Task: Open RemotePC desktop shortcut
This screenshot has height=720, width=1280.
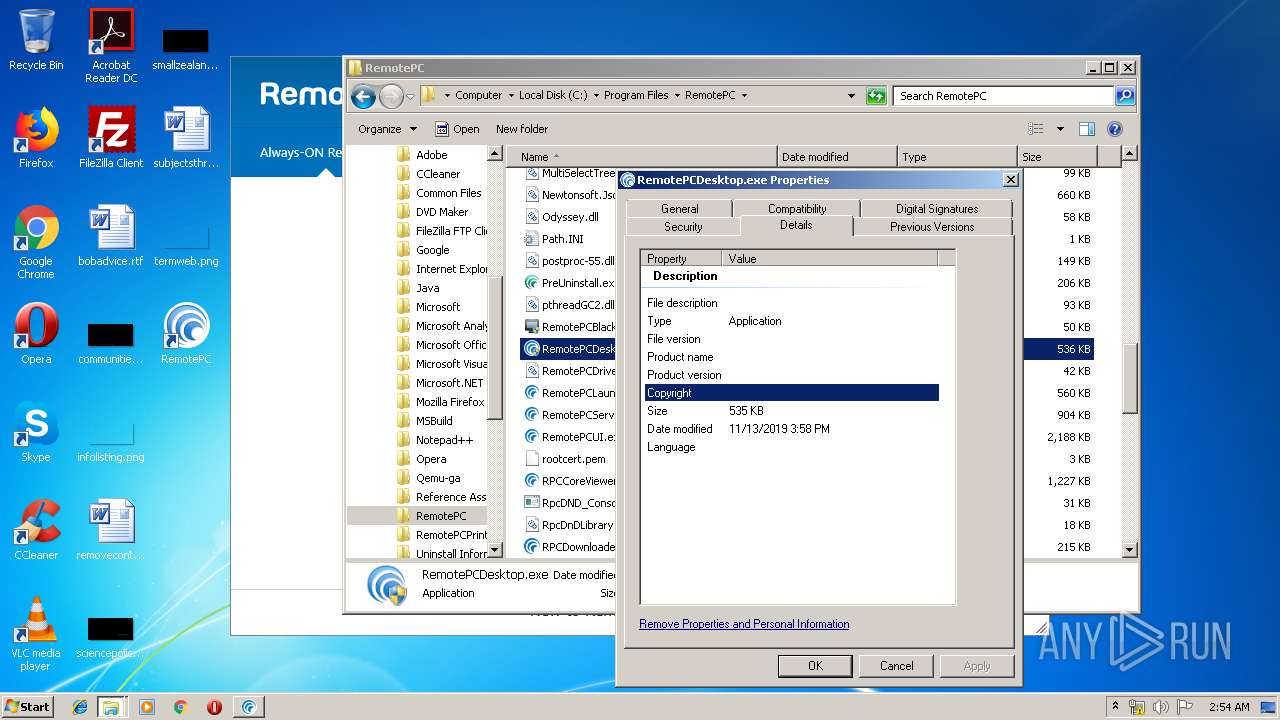Action: 186,334
